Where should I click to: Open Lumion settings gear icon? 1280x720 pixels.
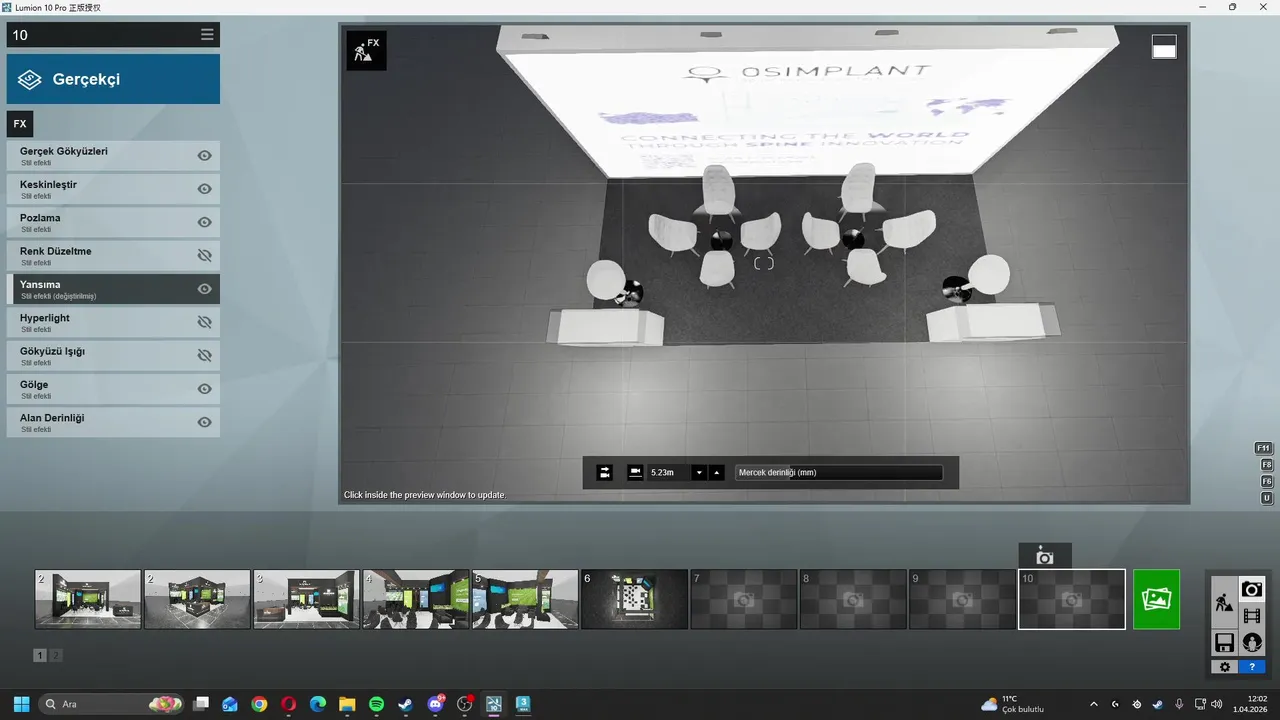(x=1225, y=667)
